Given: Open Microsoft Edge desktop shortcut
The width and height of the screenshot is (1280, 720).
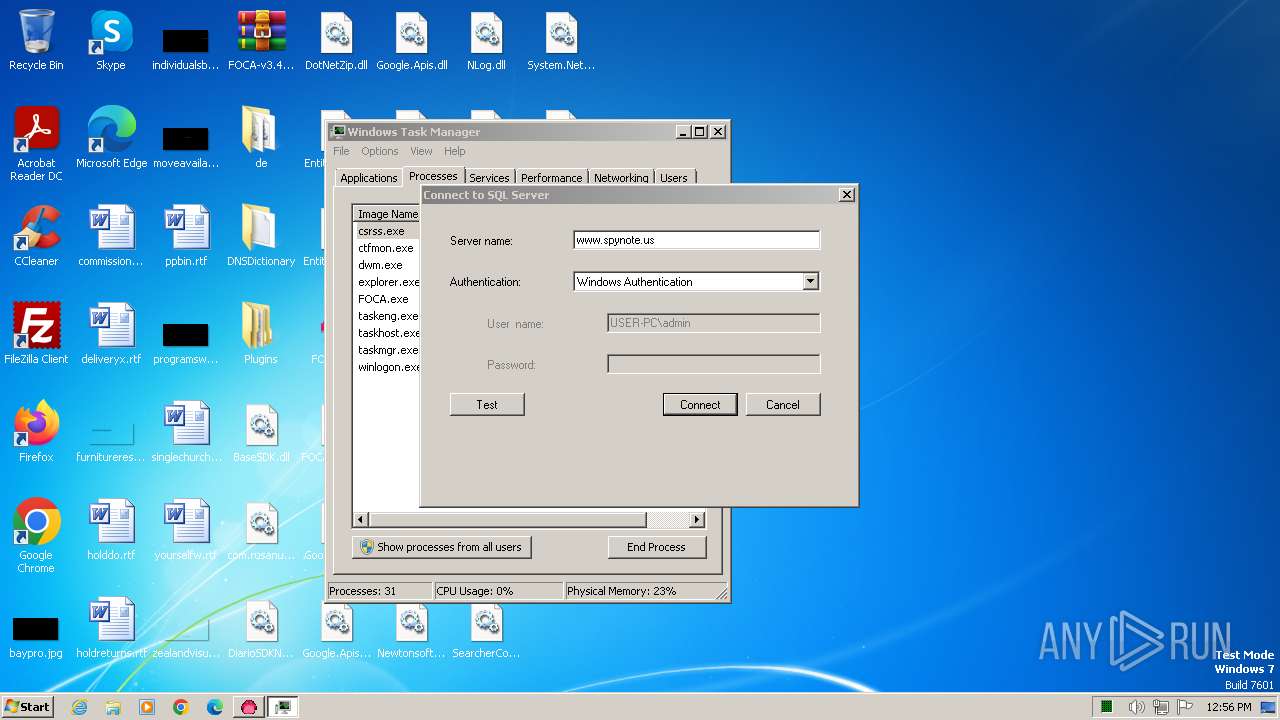Looking at the screenshot, I should (111, 138).
